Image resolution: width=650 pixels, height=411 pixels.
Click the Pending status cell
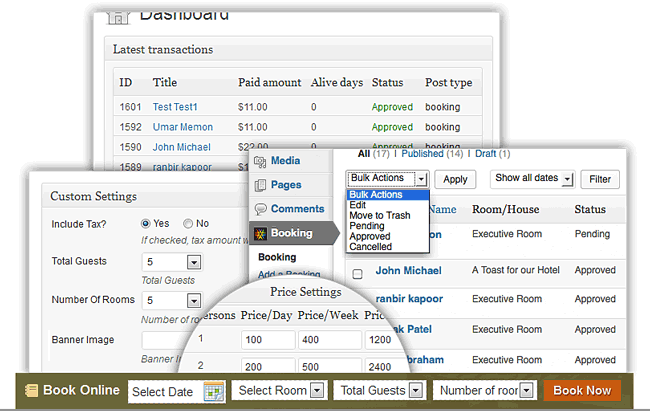[592, 234]
